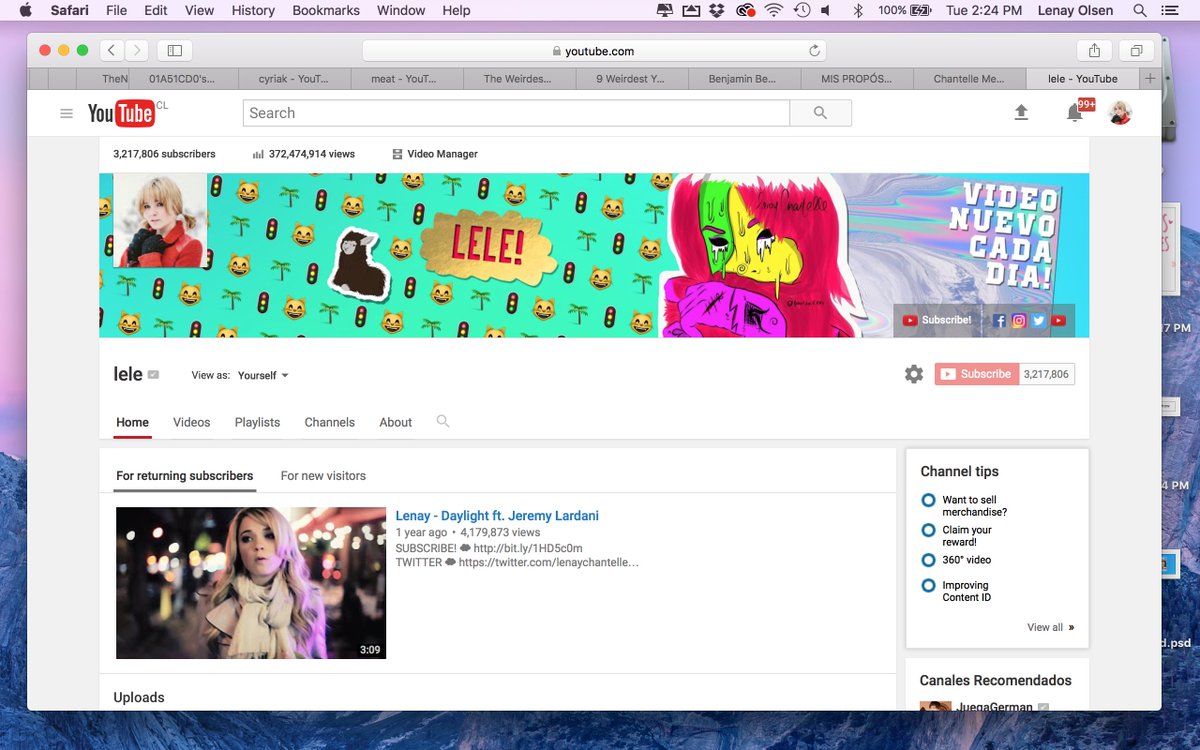Switch to channel Channels tab
1200x750 pixels.
329,422
